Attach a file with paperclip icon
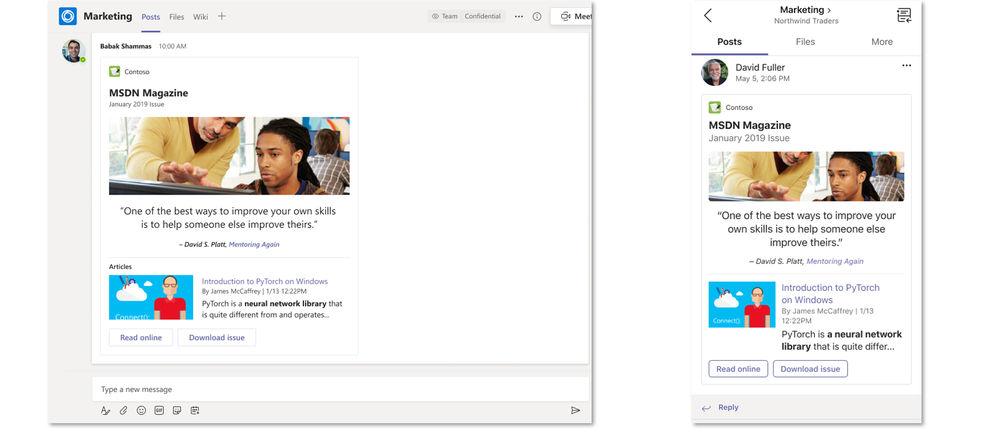The width and height of the screenshot is (999, 429). tap(124, 411)
